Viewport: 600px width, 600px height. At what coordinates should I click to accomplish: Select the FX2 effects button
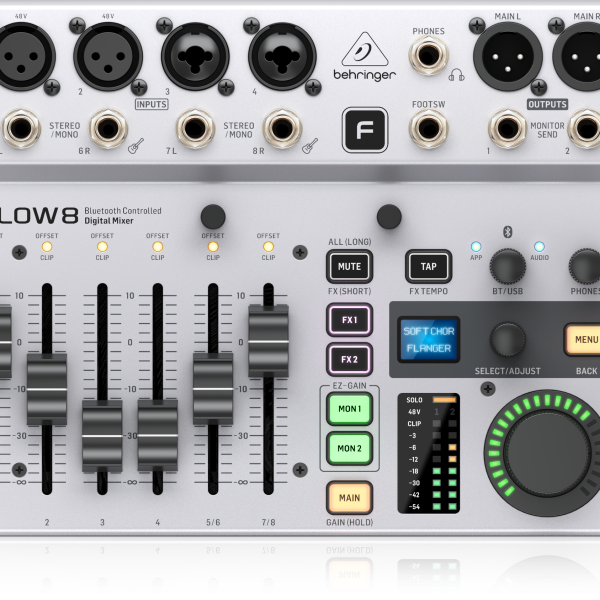349,359
